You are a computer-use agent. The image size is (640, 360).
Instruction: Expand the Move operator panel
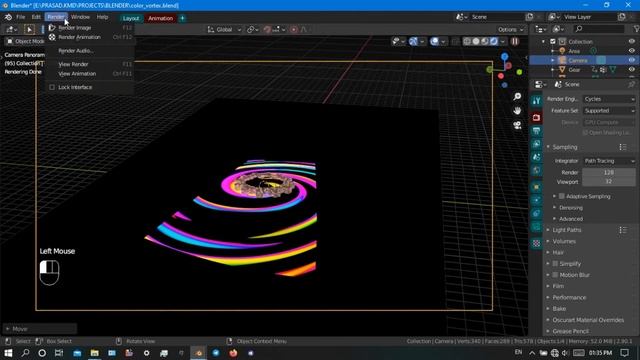click(x=39, y=329)
